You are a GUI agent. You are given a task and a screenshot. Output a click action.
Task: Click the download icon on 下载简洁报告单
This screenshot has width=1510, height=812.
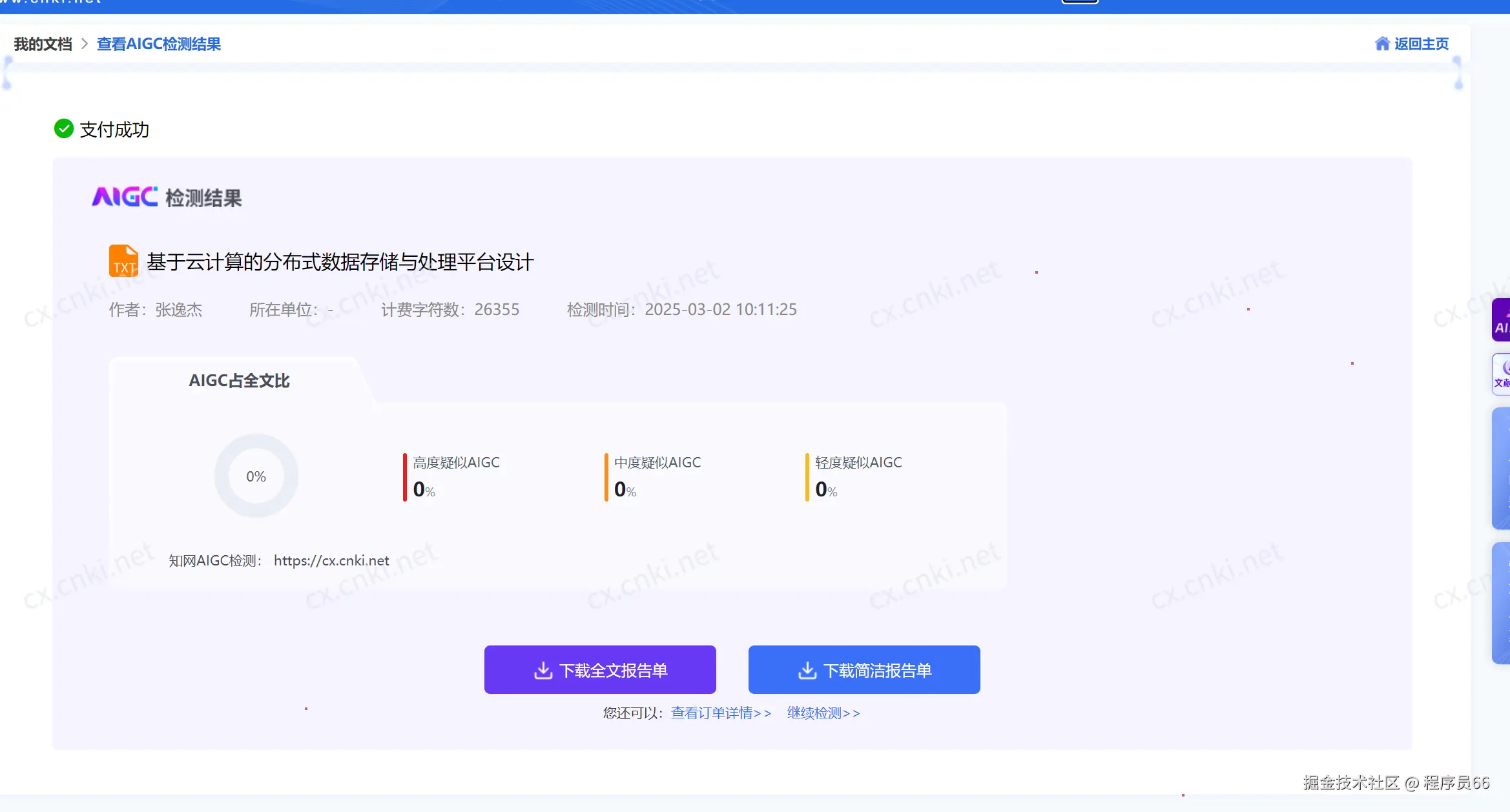point(807,671)
